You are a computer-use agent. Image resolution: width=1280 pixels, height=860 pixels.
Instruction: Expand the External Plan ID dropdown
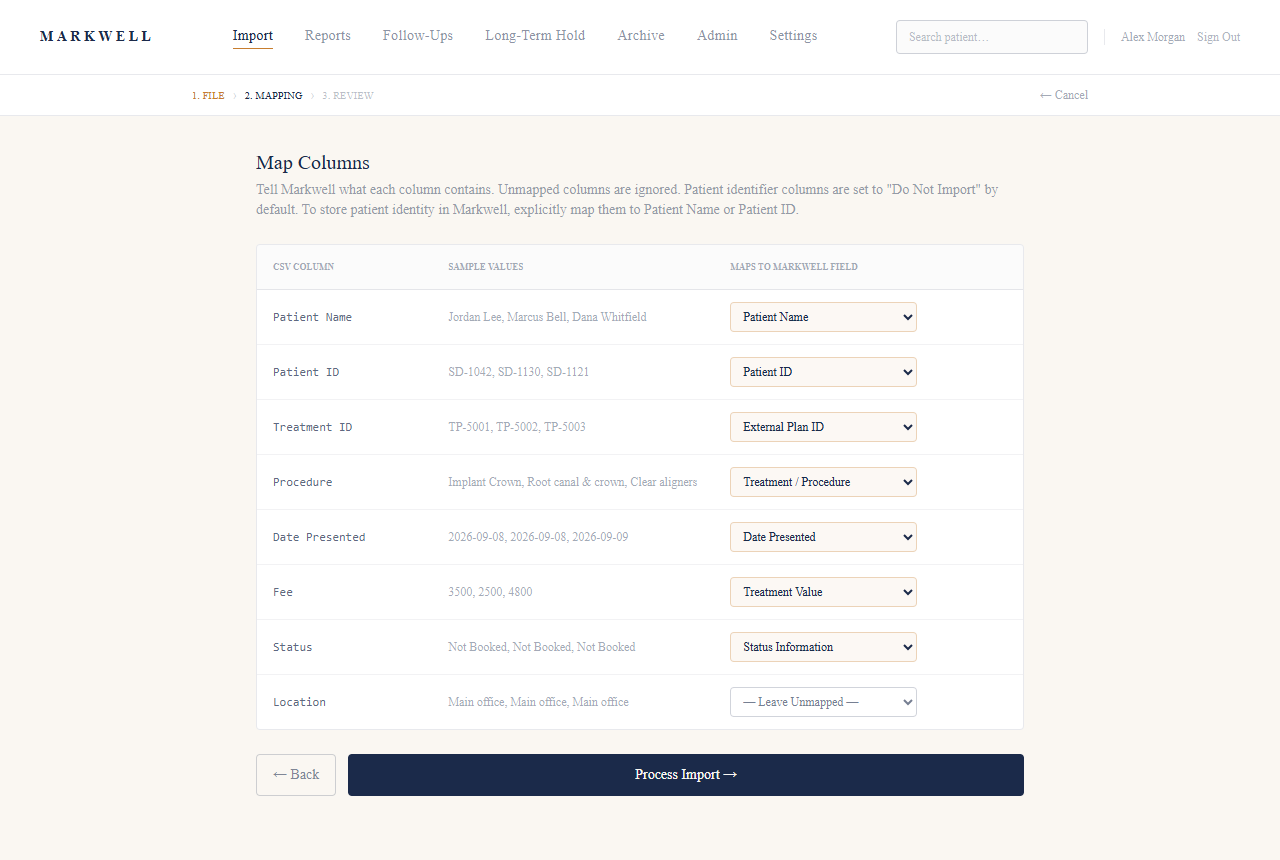click(823, 427)
